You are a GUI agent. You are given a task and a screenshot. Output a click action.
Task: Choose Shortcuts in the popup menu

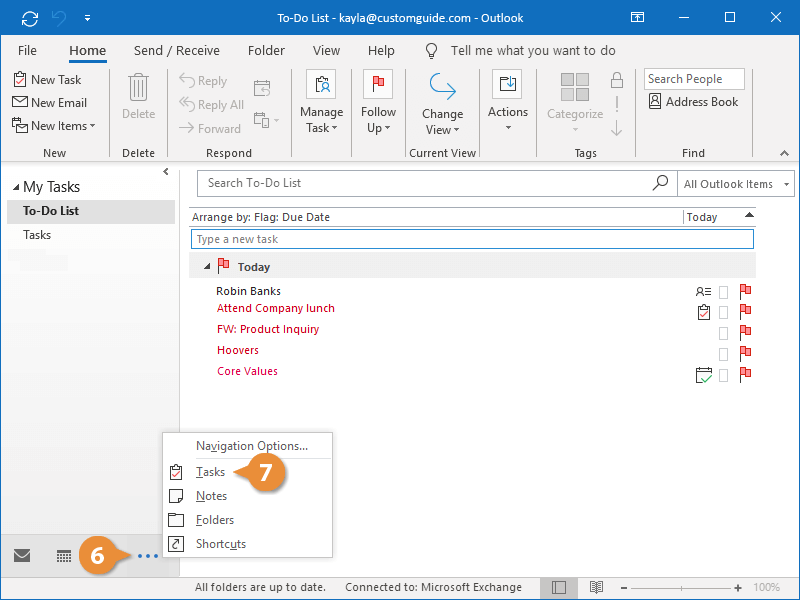(x=221, y=544)
